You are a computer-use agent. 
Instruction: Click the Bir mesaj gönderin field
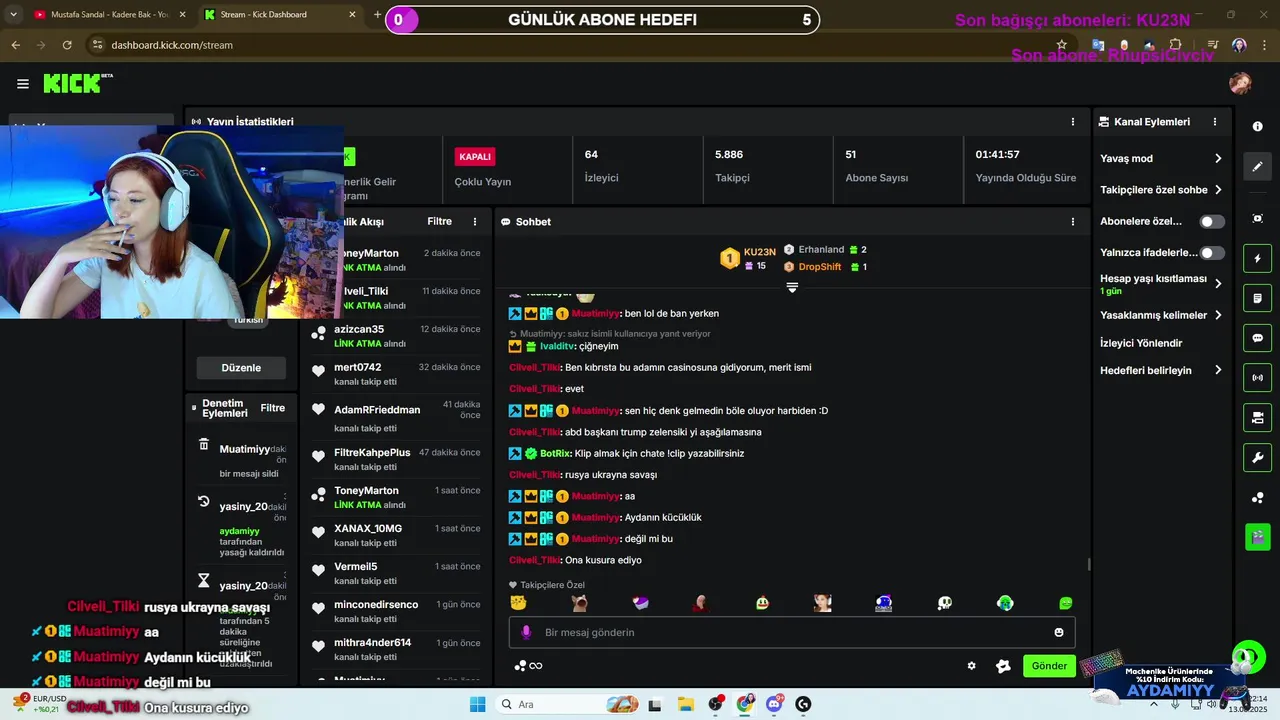(792, 632)
